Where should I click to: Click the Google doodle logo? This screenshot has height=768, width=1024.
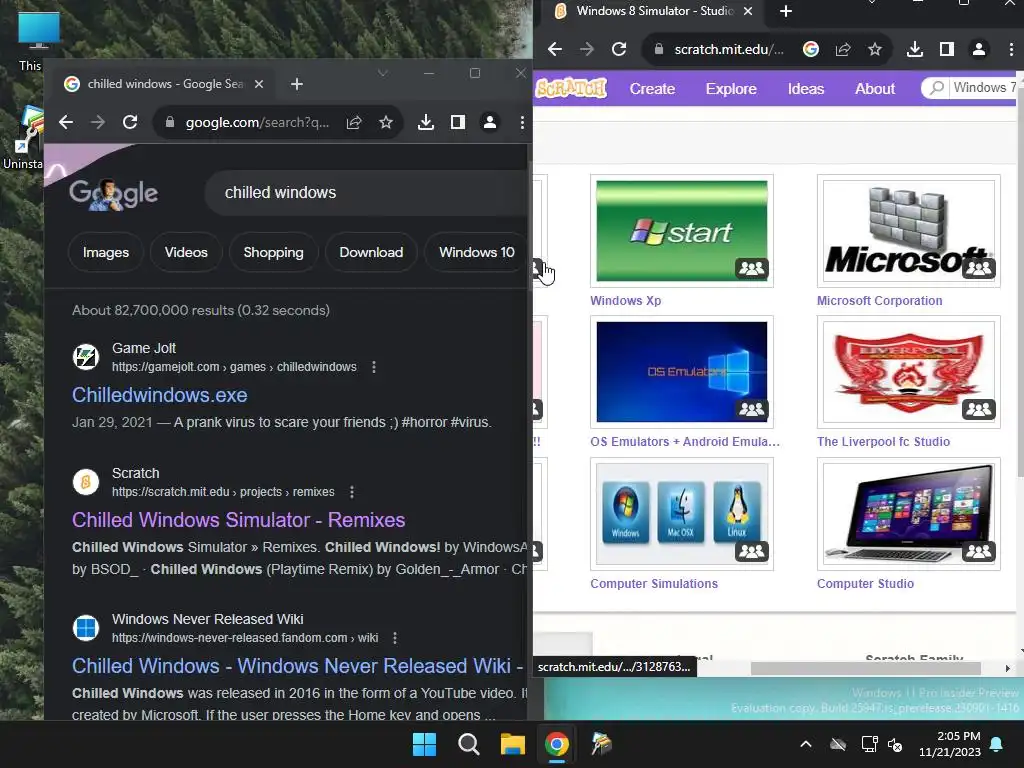[114, 194]
